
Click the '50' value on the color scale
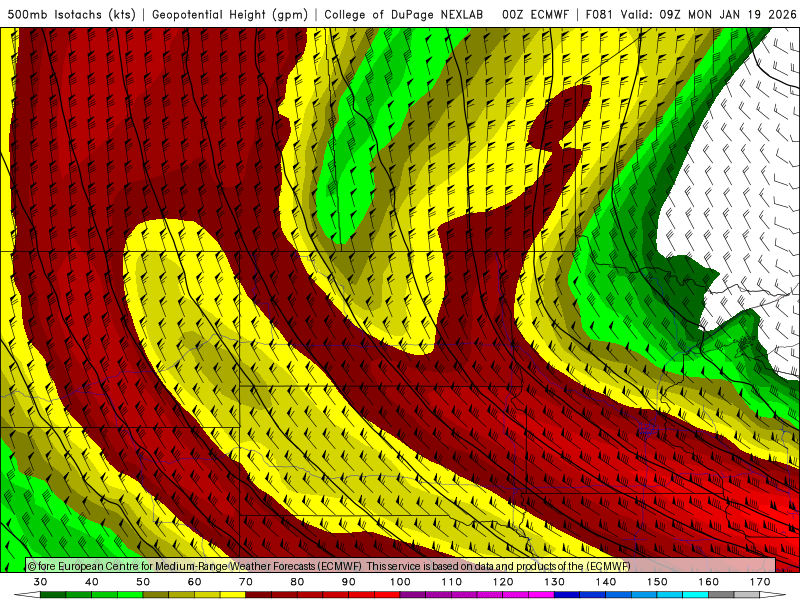(x=143, y=582)
